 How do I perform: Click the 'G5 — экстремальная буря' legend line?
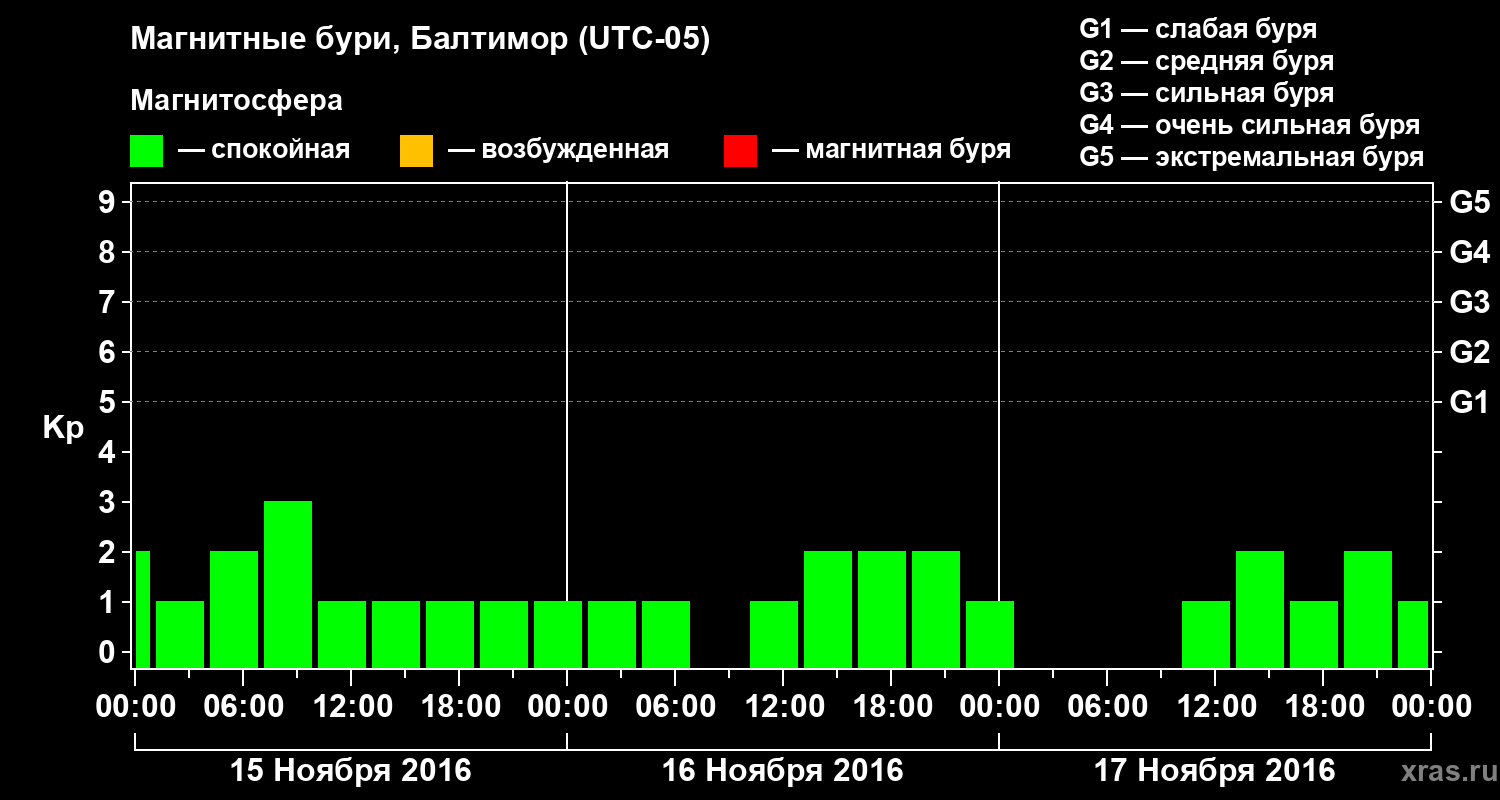[1251, 157]
